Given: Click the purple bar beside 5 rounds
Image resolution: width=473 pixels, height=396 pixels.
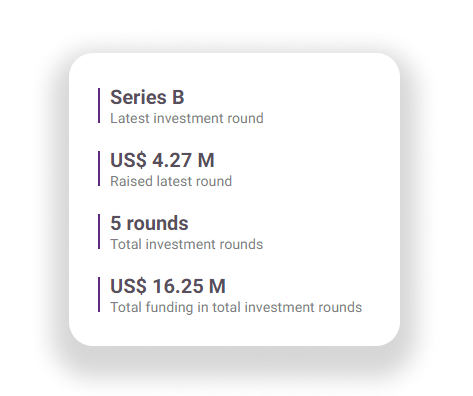Looking at the screenshot, I should (x=99, y=231).
